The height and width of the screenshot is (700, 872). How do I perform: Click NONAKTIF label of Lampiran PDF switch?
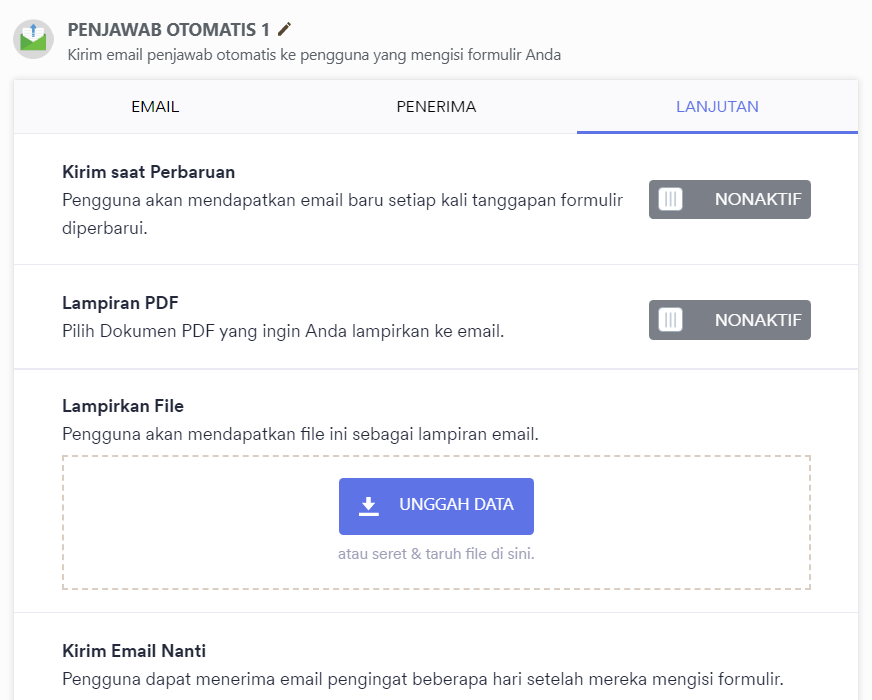point(758,320)
